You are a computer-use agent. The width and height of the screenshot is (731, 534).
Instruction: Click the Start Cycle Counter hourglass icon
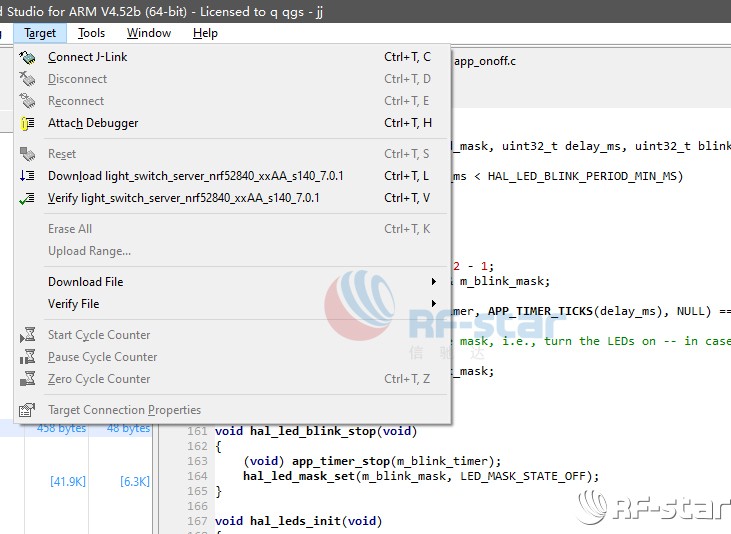click(x=27, y=335)
